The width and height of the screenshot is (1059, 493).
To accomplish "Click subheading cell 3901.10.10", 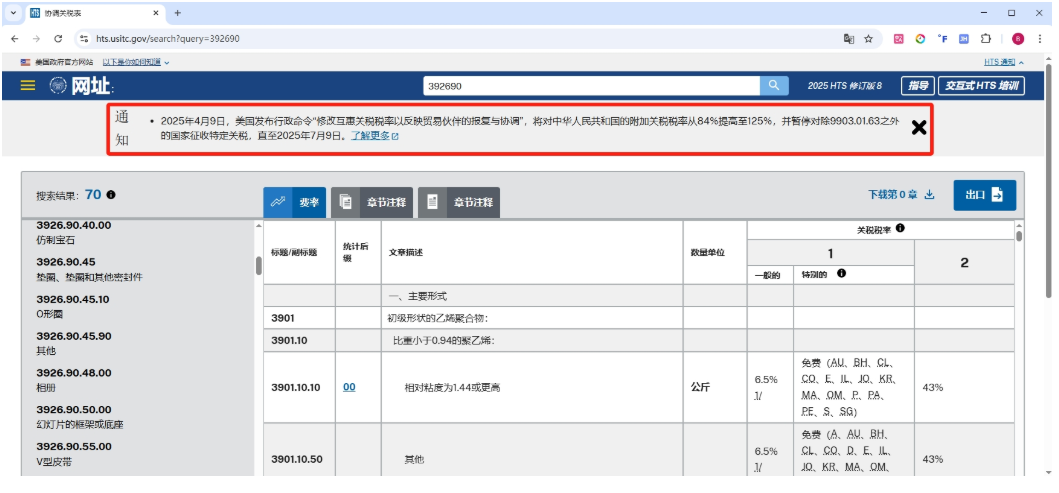I will pos(299,387).
